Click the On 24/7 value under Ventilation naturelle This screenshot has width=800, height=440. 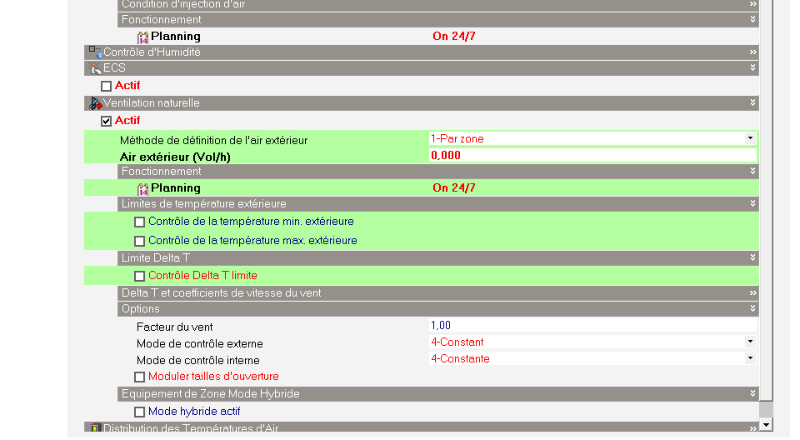tap(453, 188)
